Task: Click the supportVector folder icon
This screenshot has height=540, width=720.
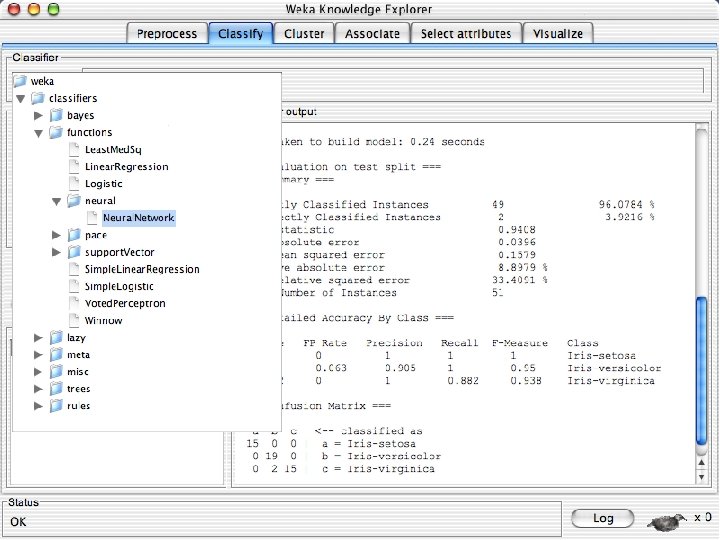Action: (74, 252)
